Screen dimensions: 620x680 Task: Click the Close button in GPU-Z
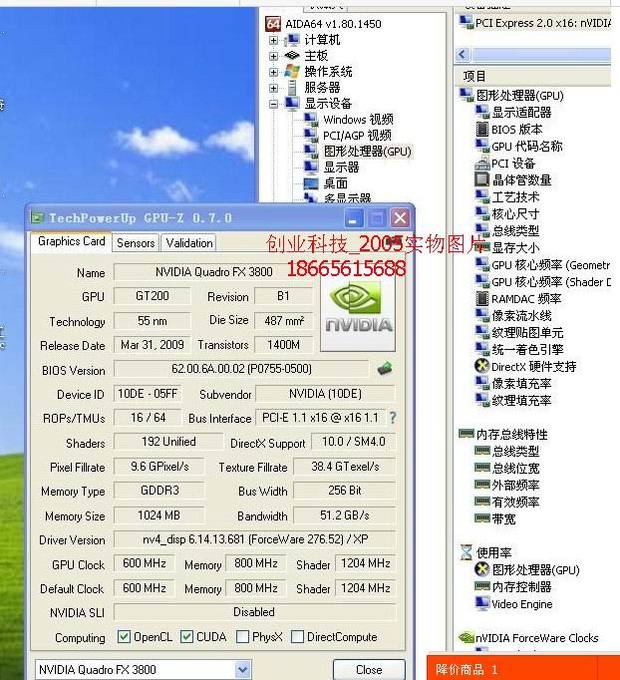(369, 670)
